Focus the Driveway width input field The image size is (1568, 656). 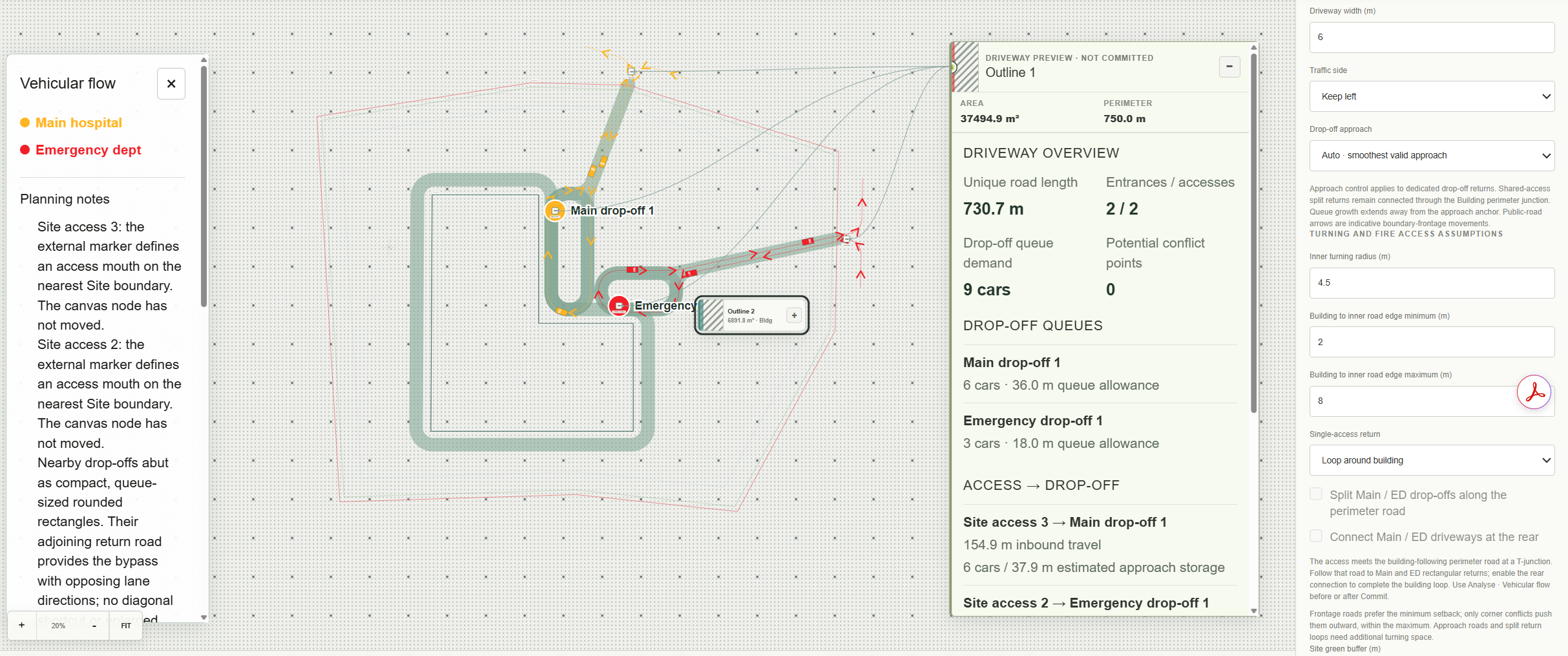pos(1432,37)
